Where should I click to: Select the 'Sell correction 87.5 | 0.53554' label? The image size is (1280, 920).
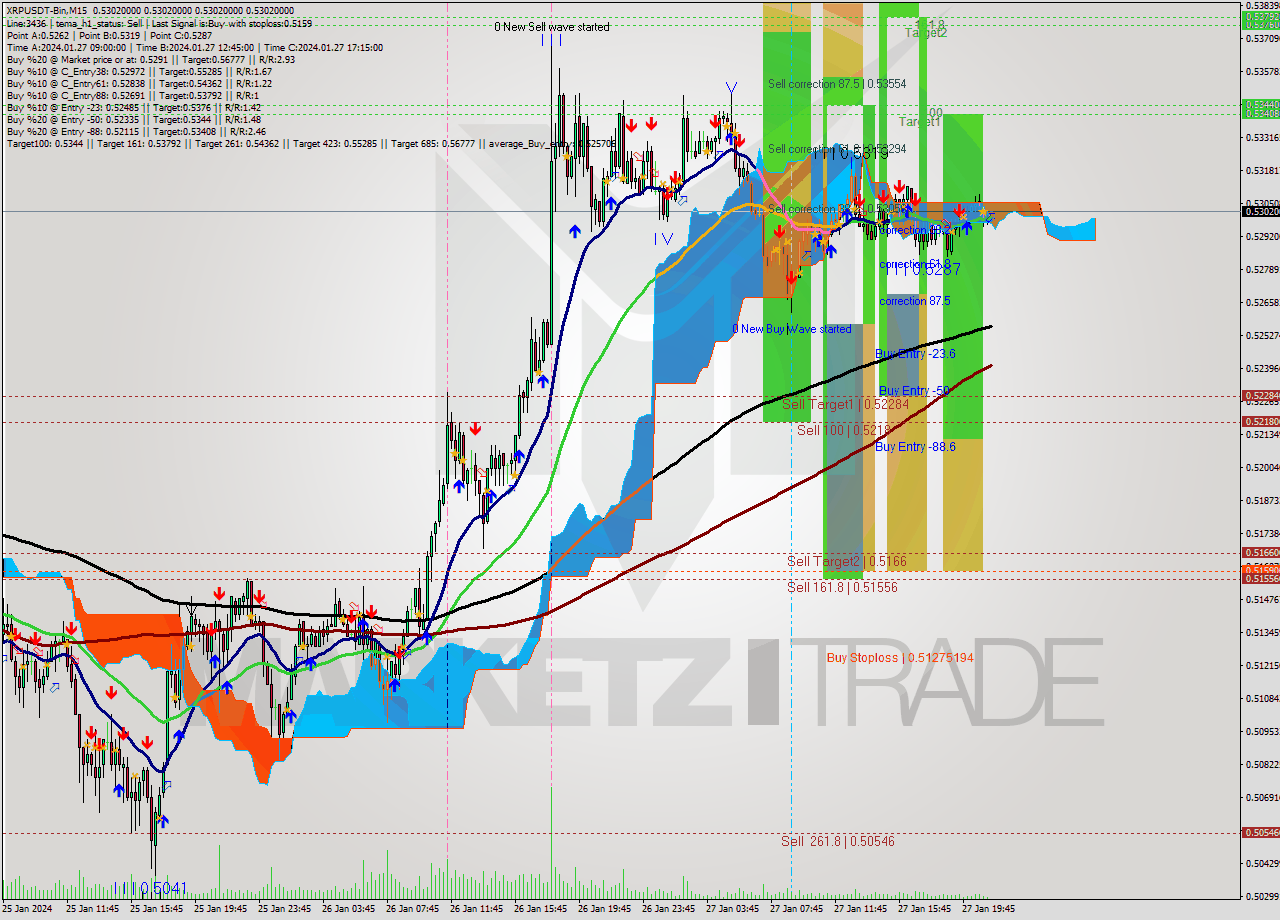coord(837,84)
